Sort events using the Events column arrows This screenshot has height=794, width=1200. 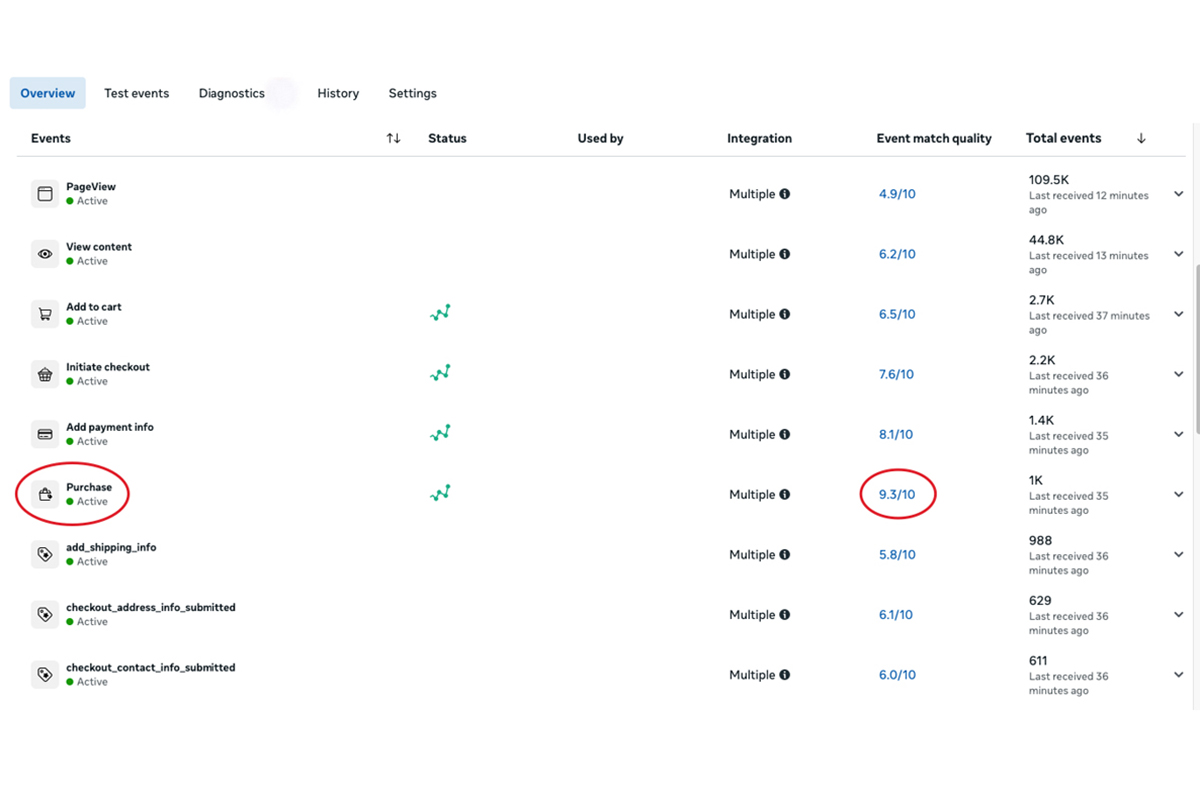(x=393, y=138)
